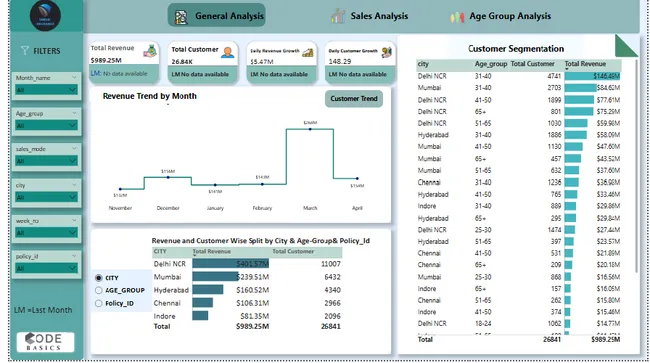Click the Customer Trend button

[354, 99]
